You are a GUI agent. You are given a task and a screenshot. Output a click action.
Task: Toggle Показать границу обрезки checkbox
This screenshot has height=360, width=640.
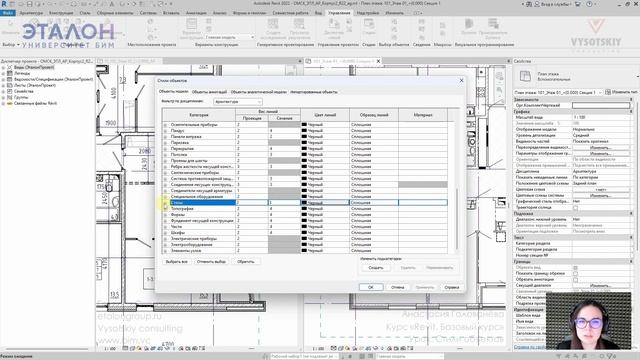point(575,273)
